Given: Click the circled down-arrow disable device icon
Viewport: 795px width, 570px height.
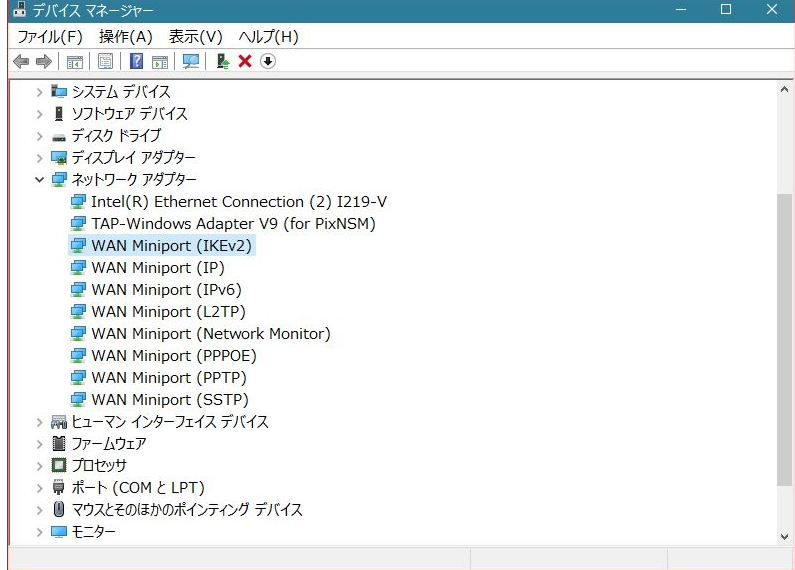Looking at the screenshot, I should [x=268, y=61].
